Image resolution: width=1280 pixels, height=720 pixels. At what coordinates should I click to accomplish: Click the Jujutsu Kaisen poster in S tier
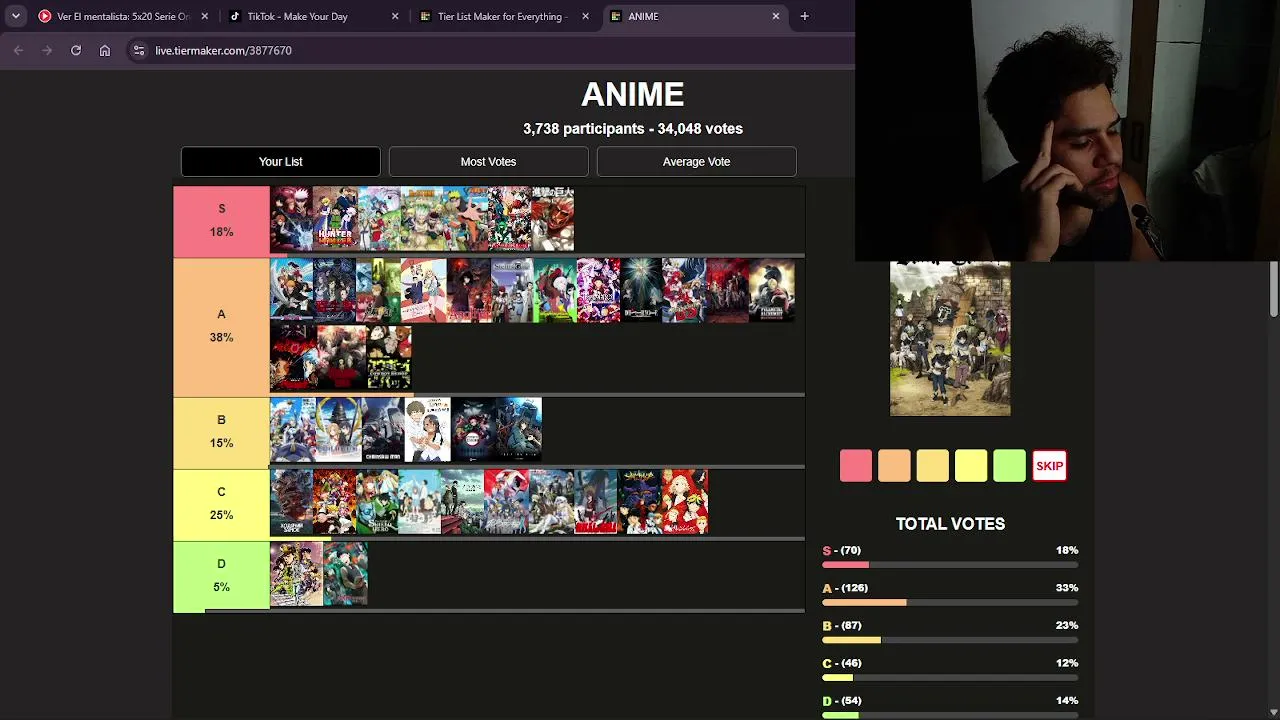291,219
